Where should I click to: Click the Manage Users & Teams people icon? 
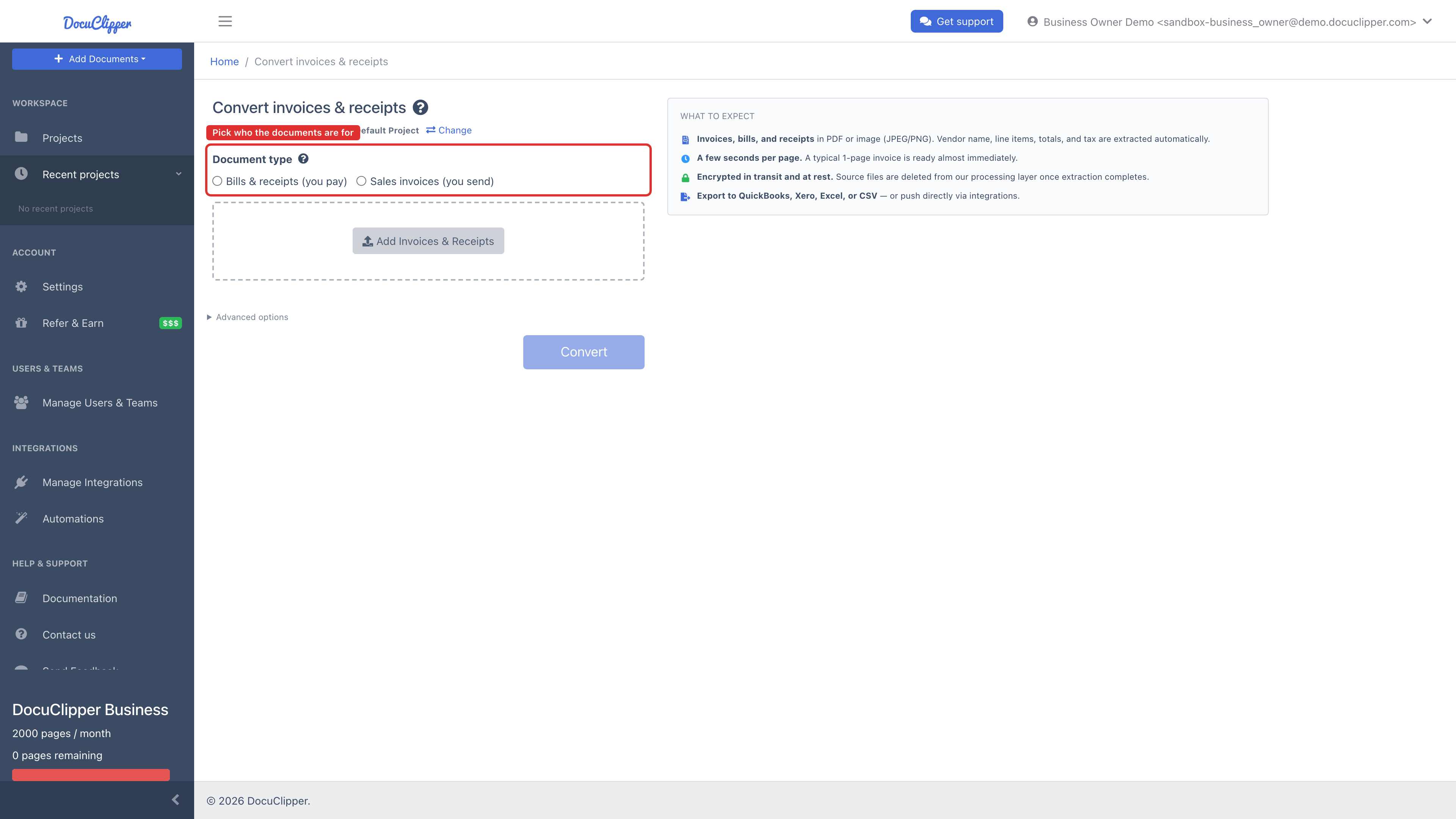pos(22,402)
